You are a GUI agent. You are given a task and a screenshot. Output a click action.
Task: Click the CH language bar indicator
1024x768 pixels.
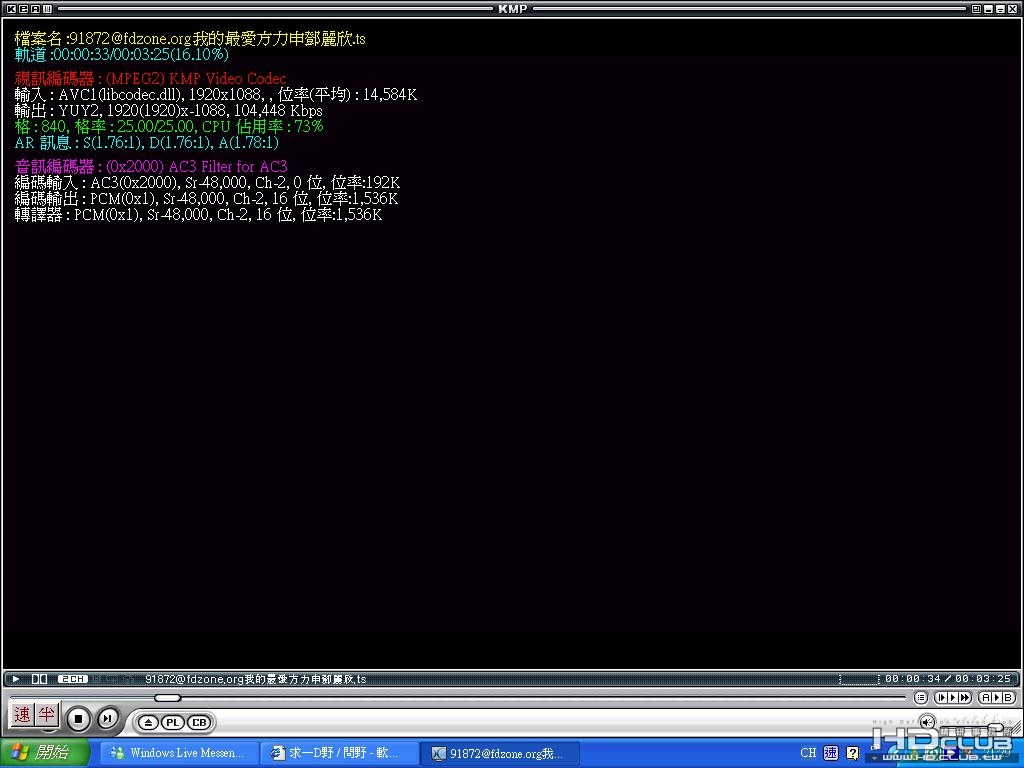(808, 753)
